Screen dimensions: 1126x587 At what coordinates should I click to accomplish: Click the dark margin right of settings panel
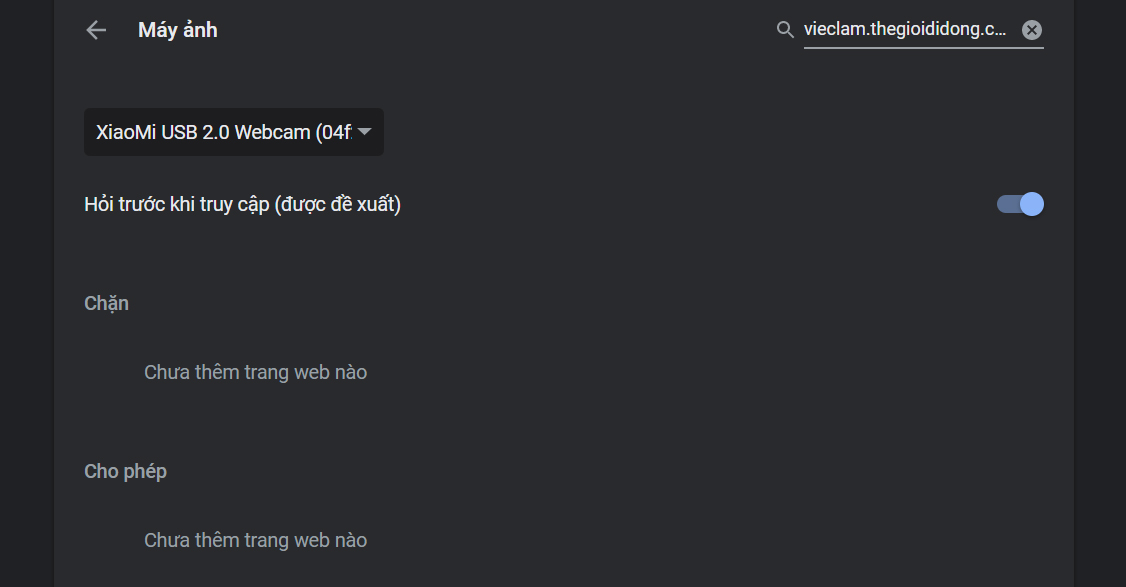(x=1100, y=293)
